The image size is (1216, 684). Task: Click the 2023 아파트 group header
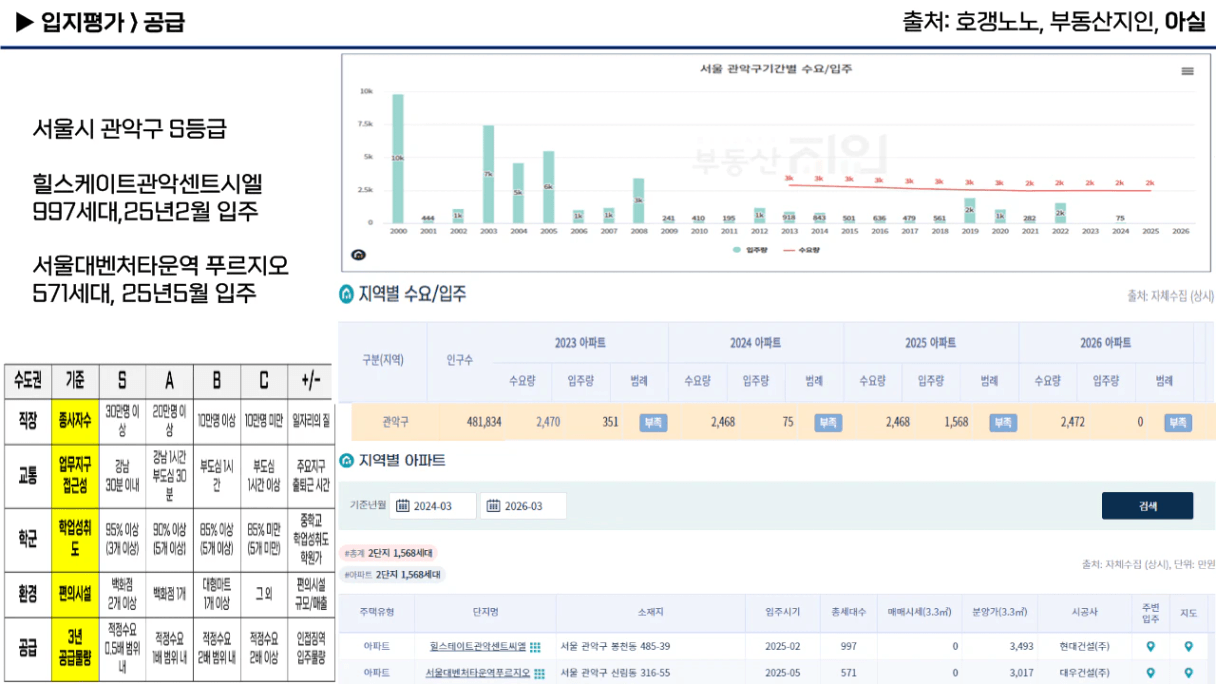coord(580,342)
